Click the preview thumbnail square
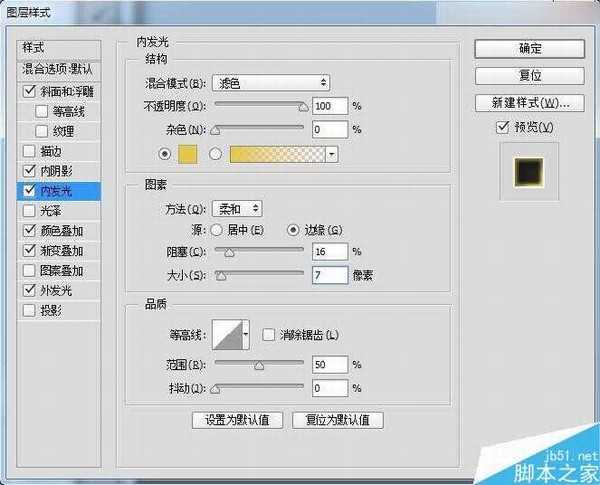Viewport: 600px width, 485px height. [x=528, y=174]
